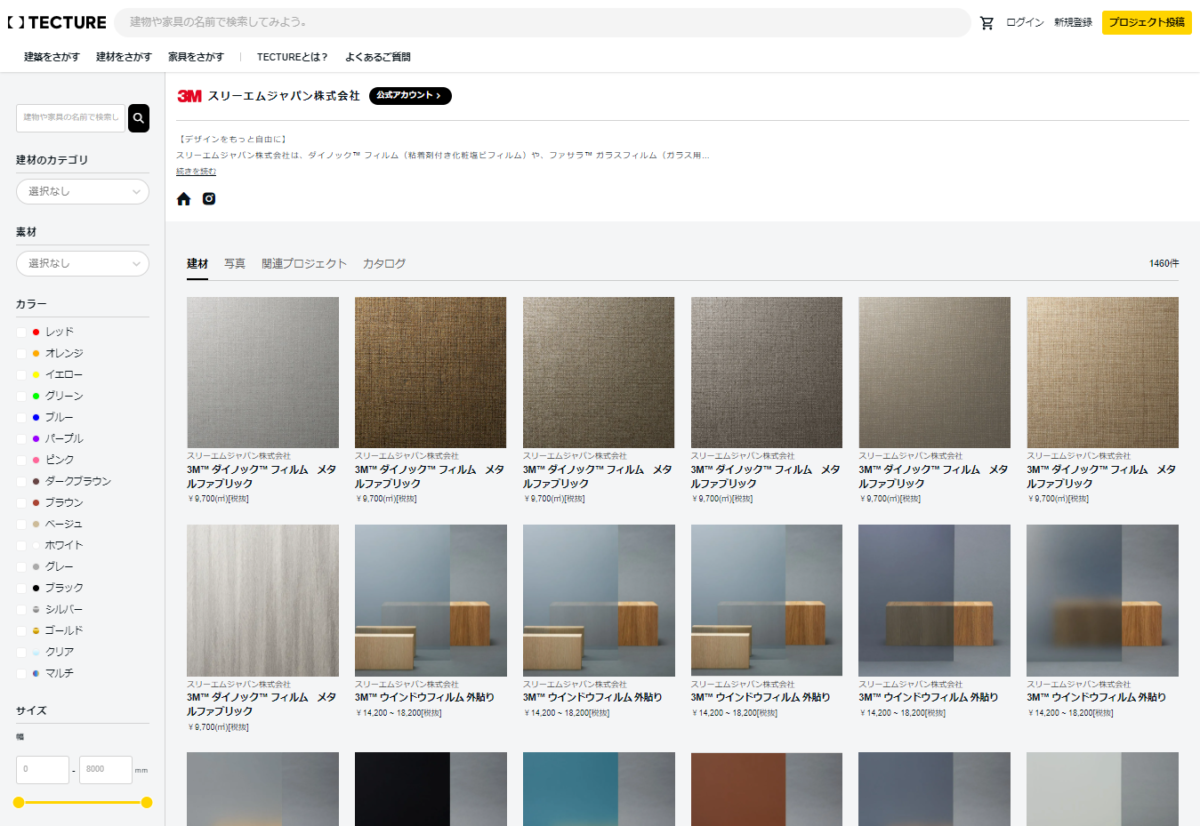Open the カタログ tab

click(384, 264)
